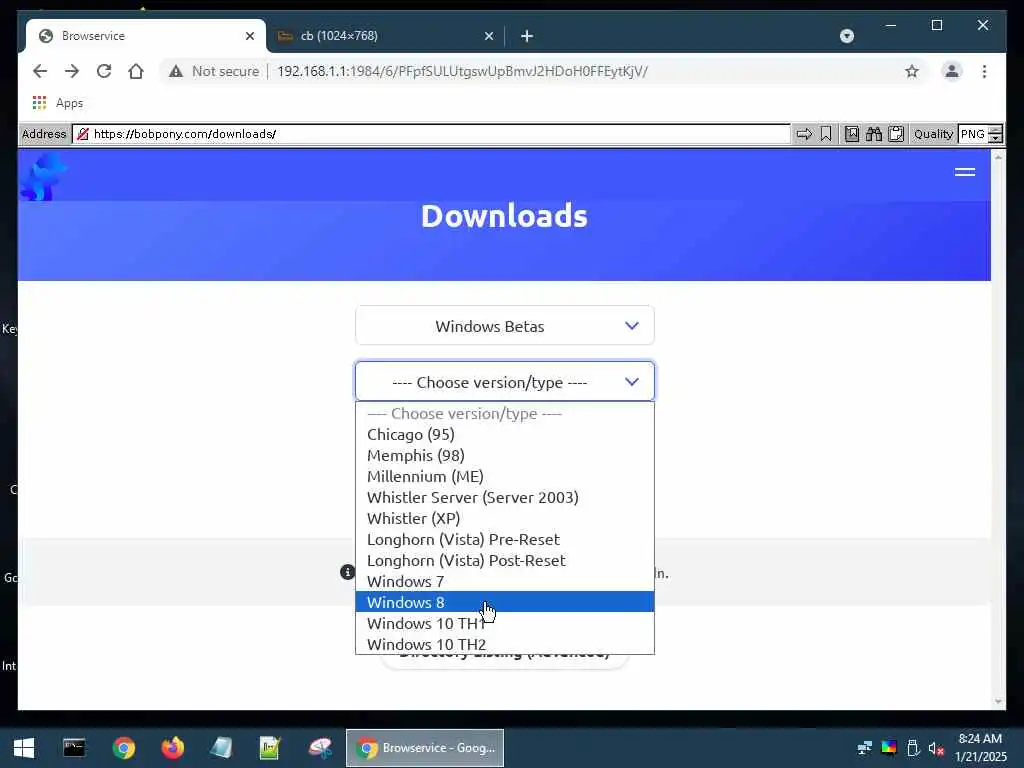Image resolution: width=1024 pixels, height=768 pixels.
Task: Decrease the Quality spinner value
Action: 995,138
